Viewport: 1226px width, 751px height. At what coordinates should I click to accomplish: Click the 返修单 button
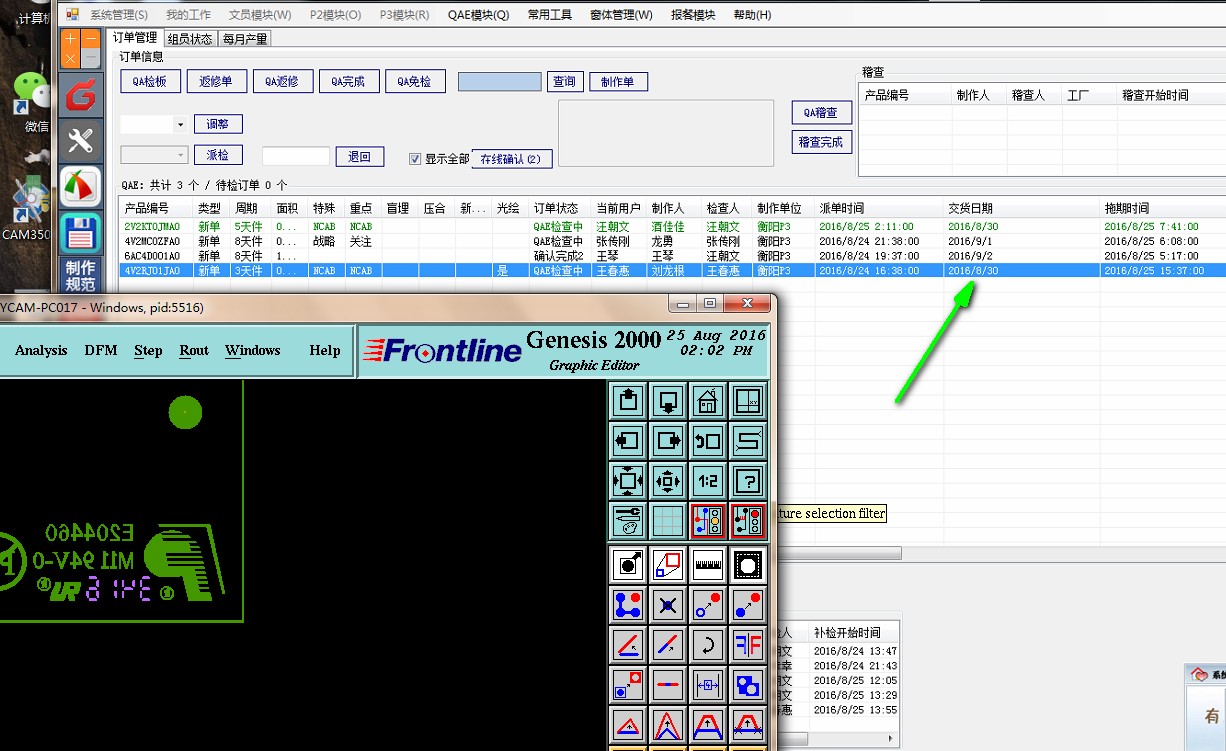216,82
